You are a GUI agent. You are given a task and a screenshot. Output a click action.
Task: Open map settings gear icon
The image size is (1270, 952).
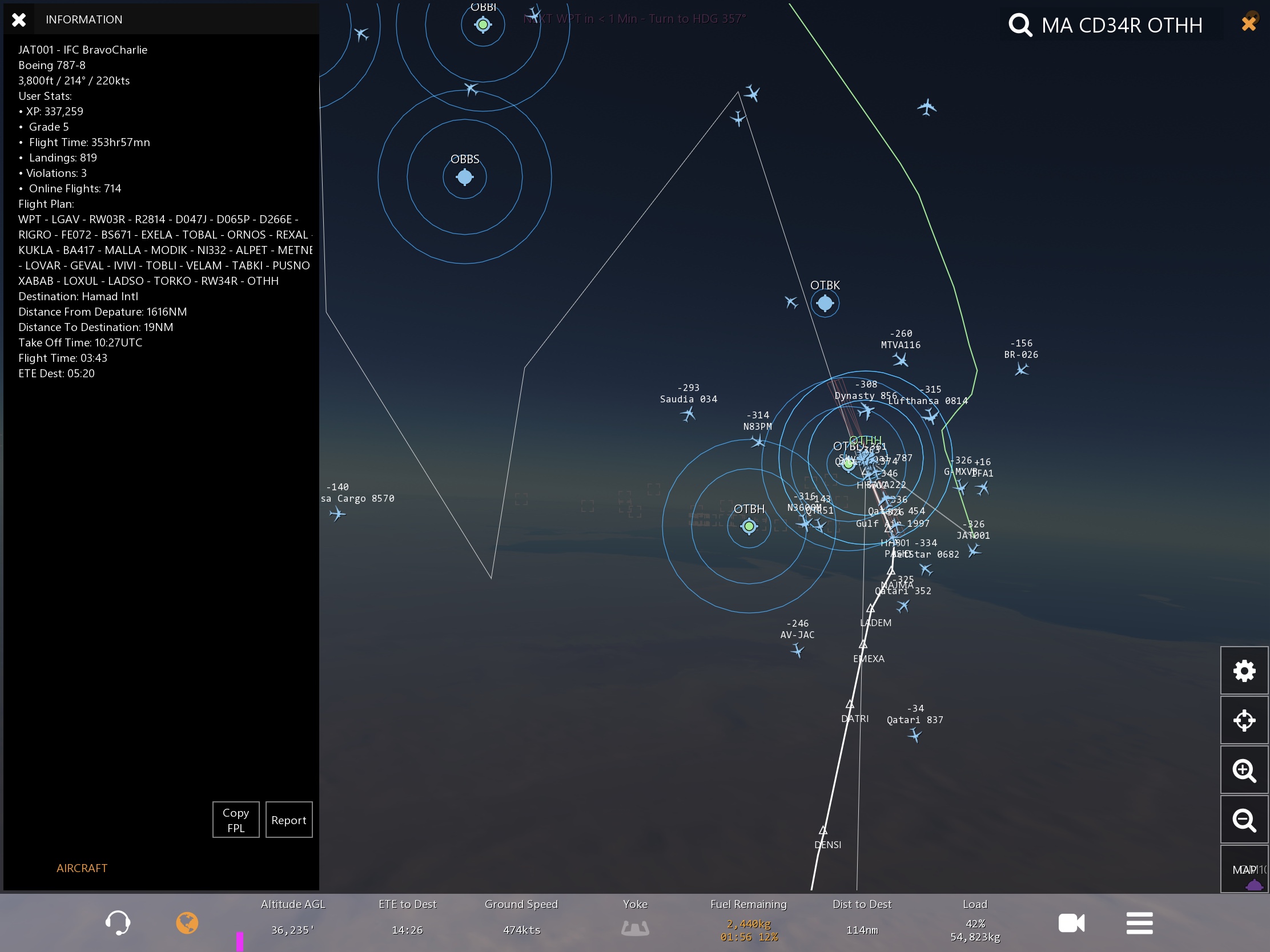pos(1244,671)
